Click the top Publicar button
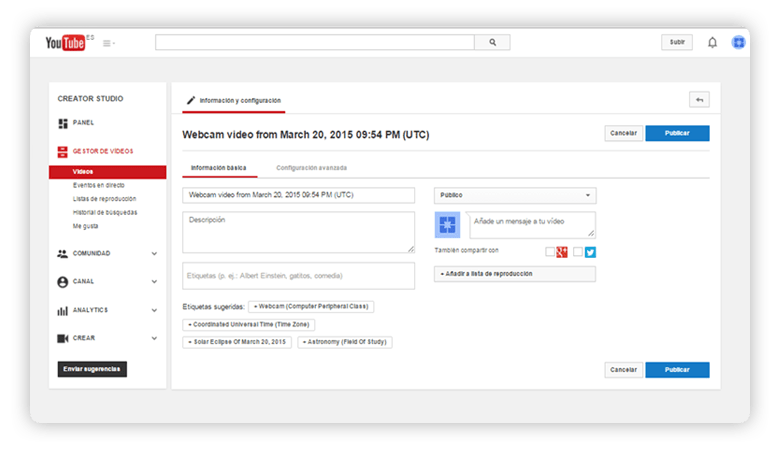The height and width of the screenshot is (450, 780). [x=677, y=133]
